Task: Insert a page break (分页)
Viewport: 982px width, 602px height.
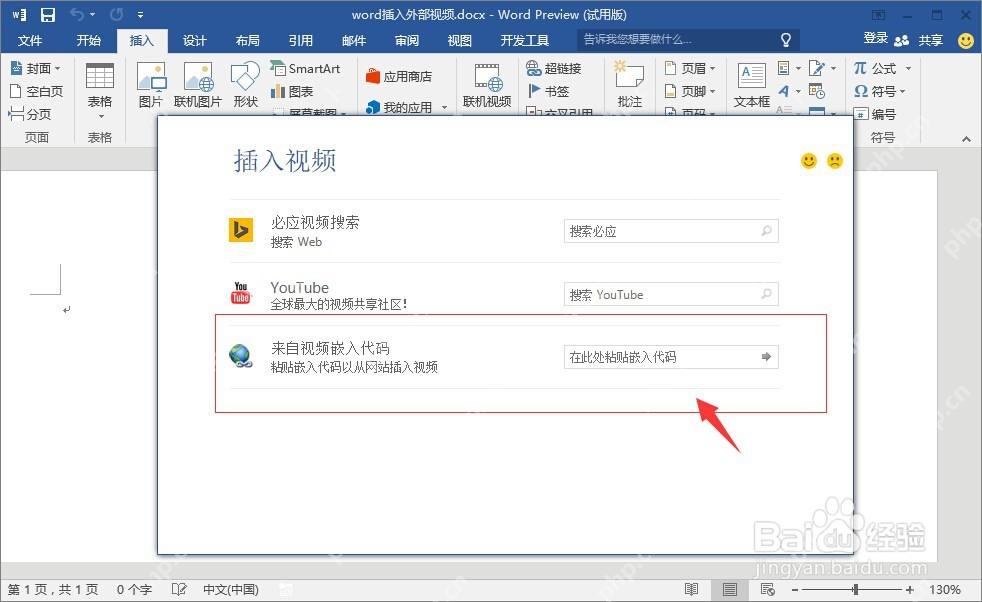Action: click(30, 114)
